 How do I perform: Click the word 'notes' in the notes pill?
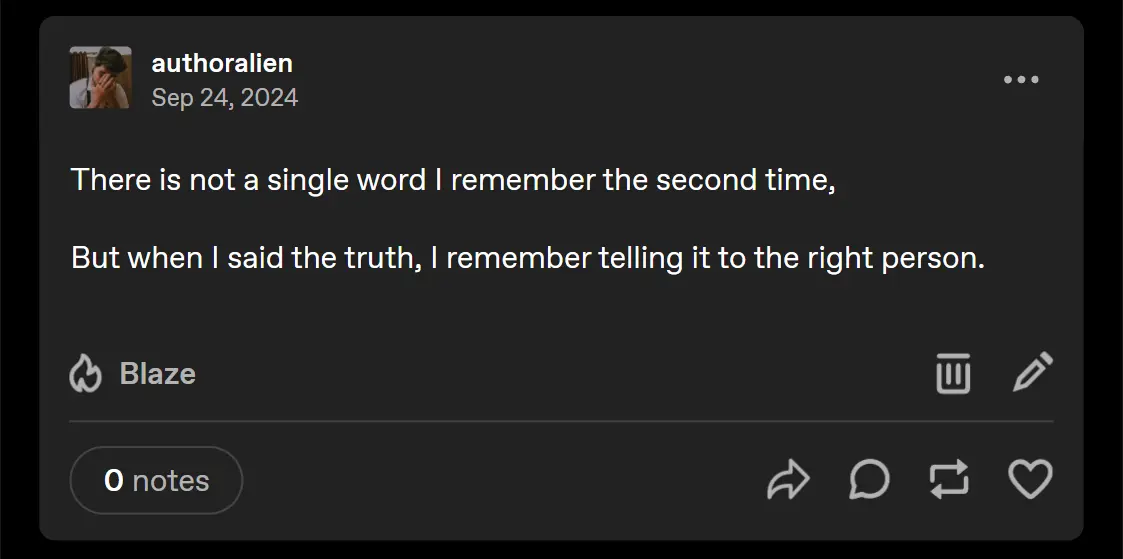(171, 481)
